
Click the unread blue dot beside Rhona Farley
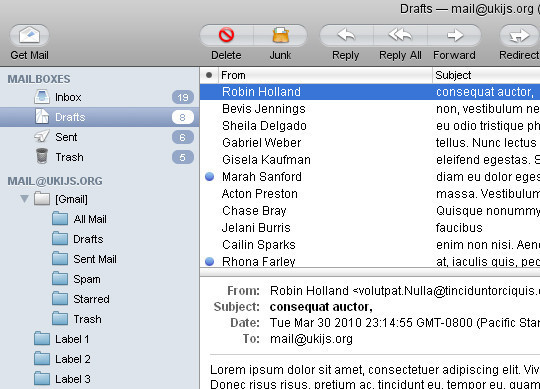click(209, 262)
